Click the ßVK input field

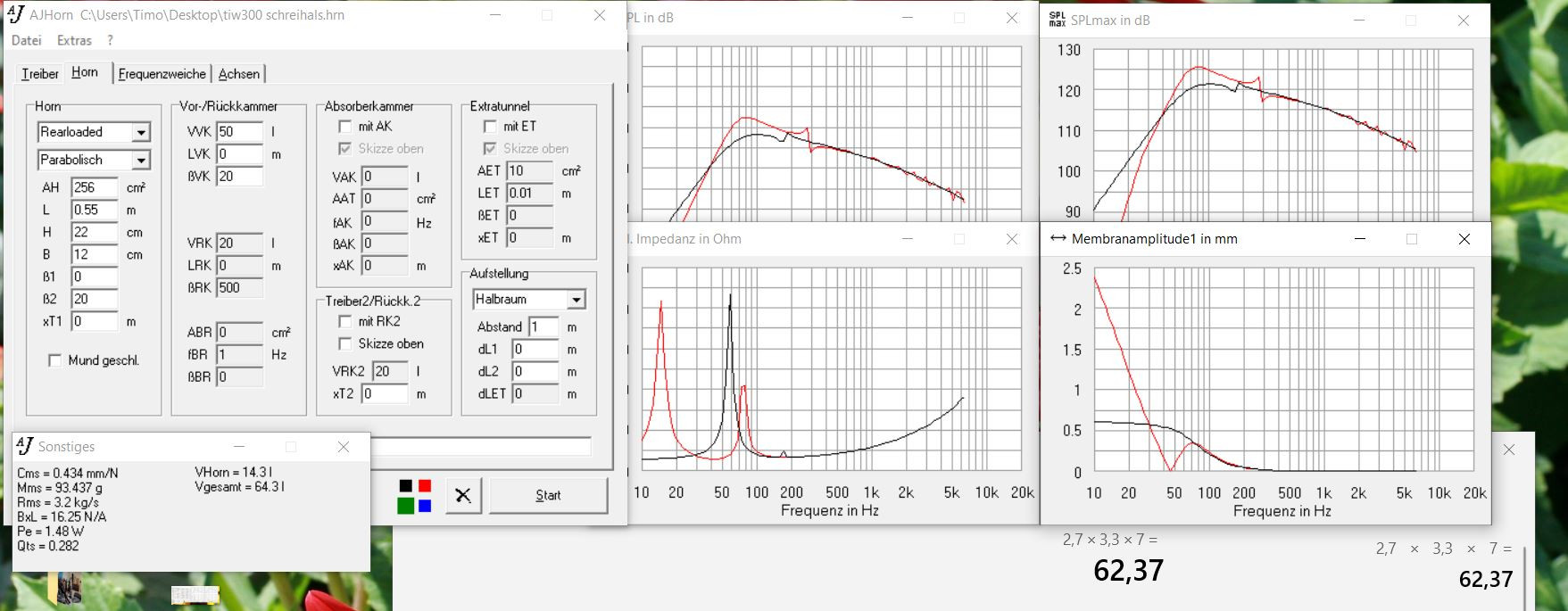click(239, 176)
